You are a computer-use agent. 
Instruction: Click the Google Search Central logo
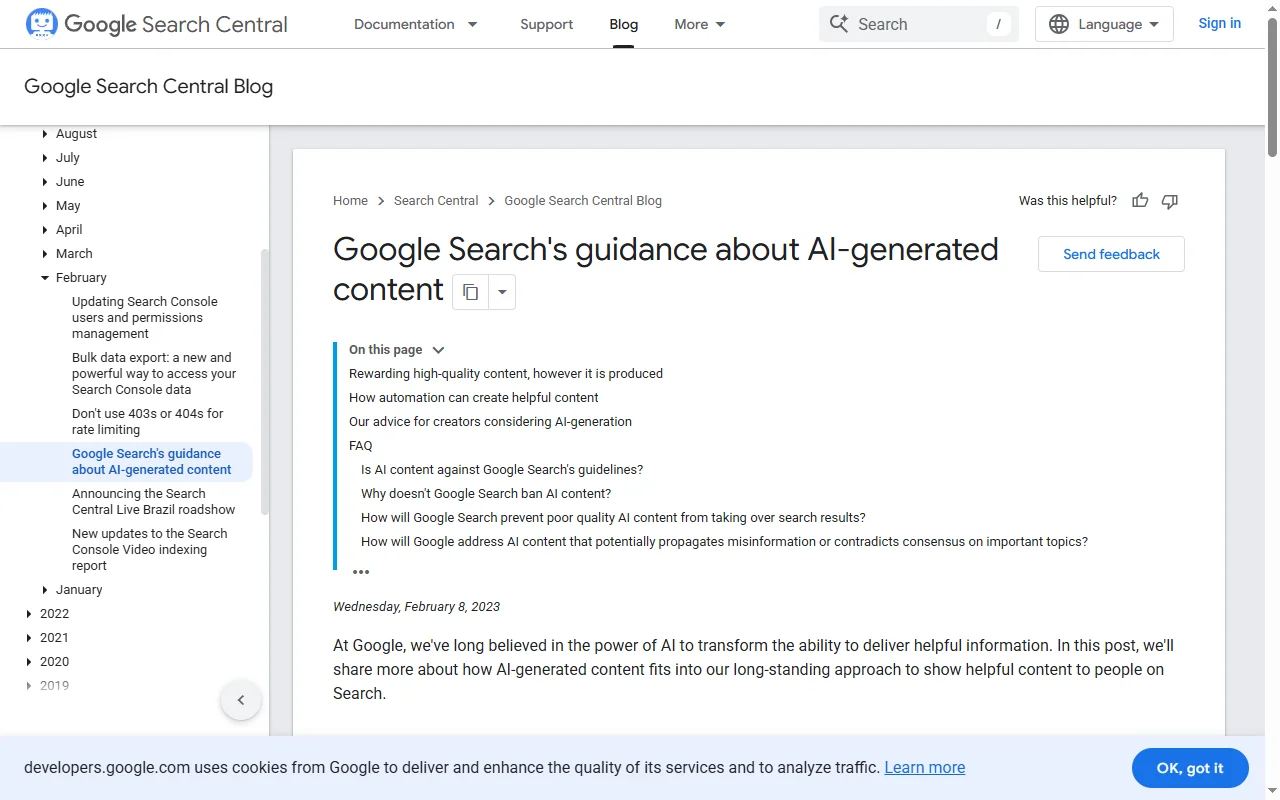(156, 24)
